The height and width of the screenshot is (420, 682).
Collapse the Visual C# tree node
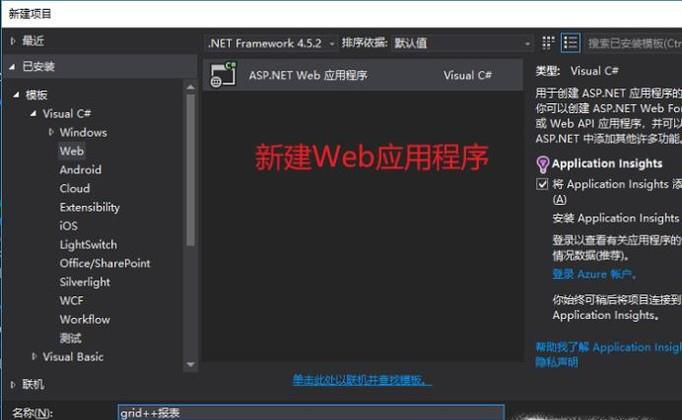pyautogui.click(x=33, y=113)
